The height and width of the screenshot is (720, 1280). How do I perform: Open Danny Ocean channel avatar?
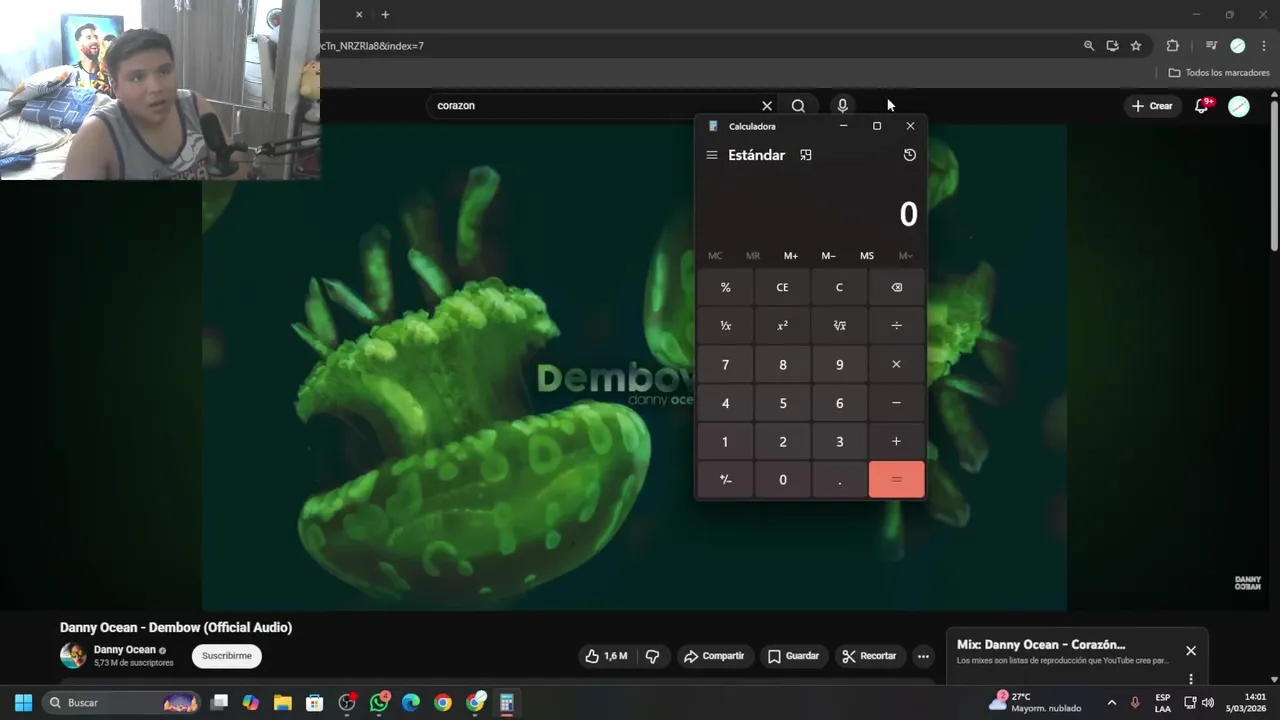73,656
